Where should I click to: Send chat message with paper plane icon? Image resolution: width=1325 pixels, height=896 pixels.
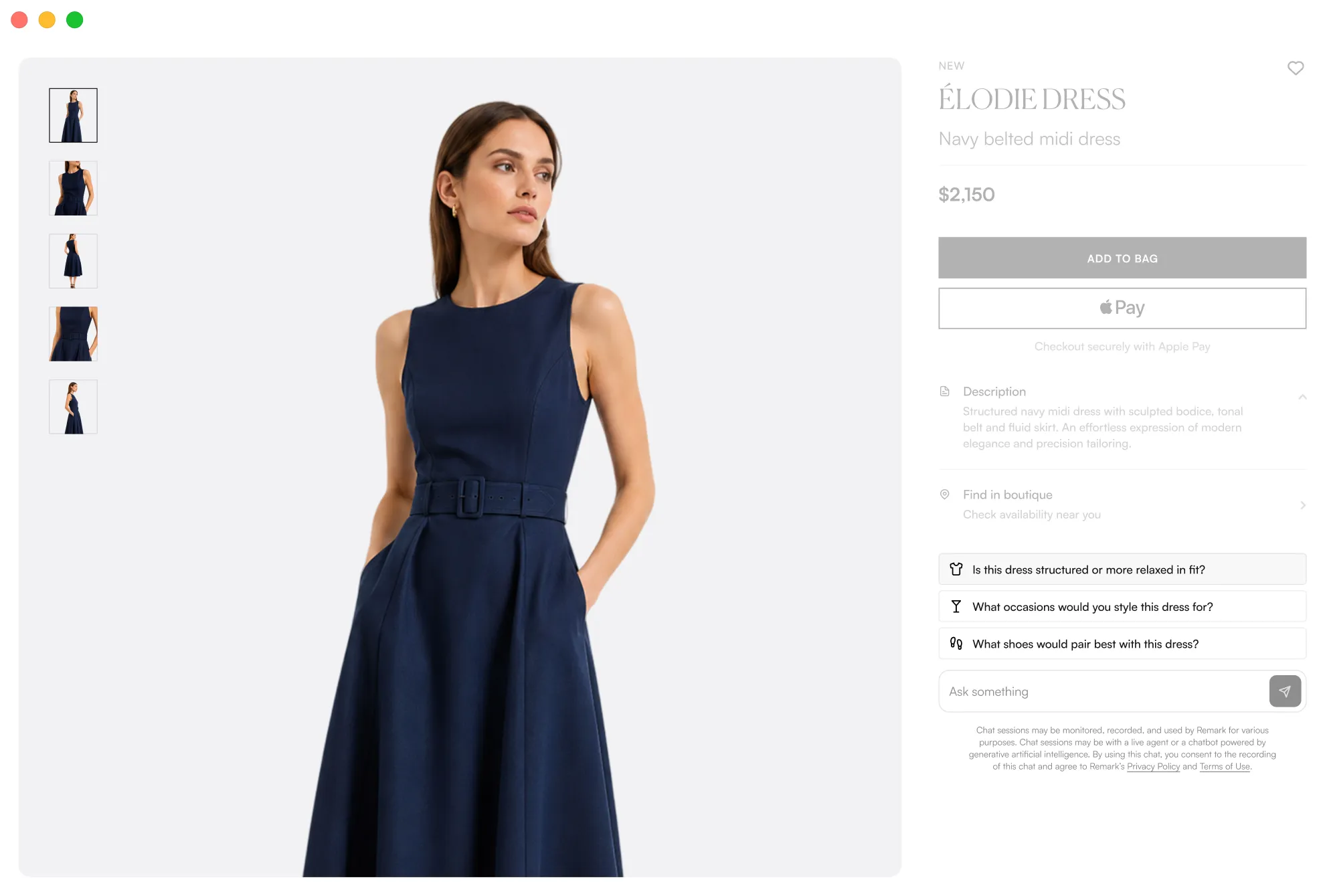1285,691
